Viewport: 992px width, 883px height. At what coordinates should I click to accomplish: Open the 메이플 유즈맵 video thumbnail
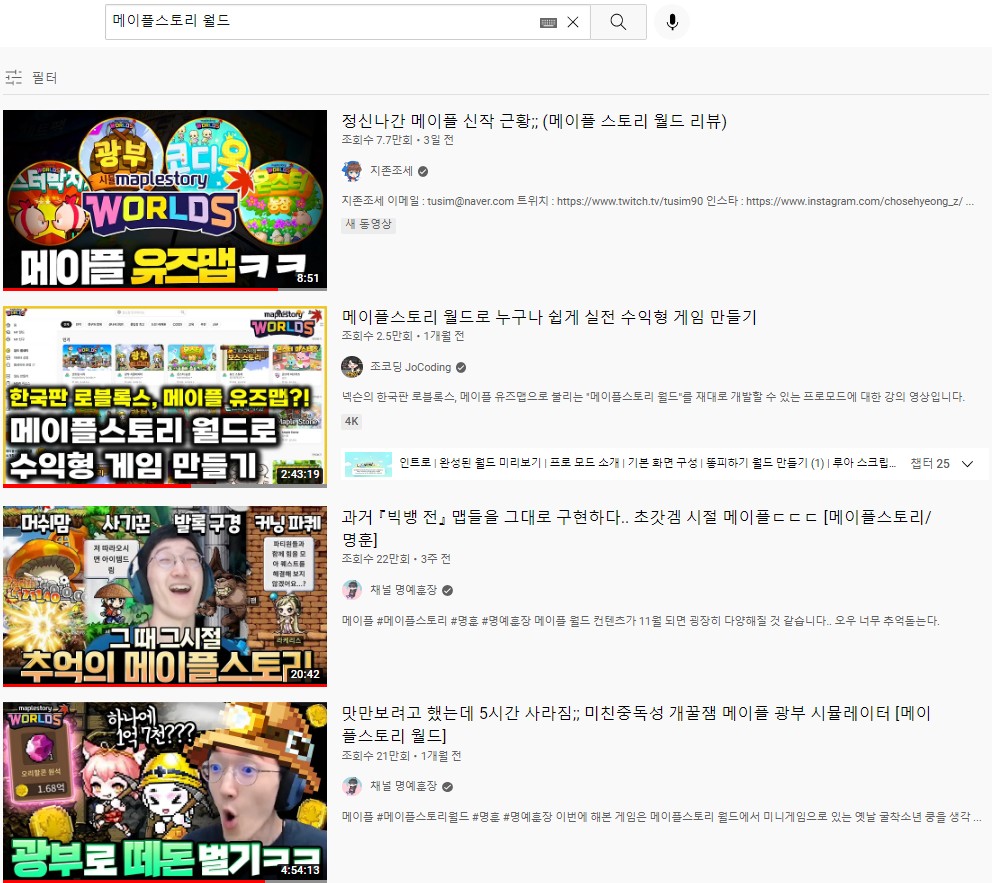(165, 200)
